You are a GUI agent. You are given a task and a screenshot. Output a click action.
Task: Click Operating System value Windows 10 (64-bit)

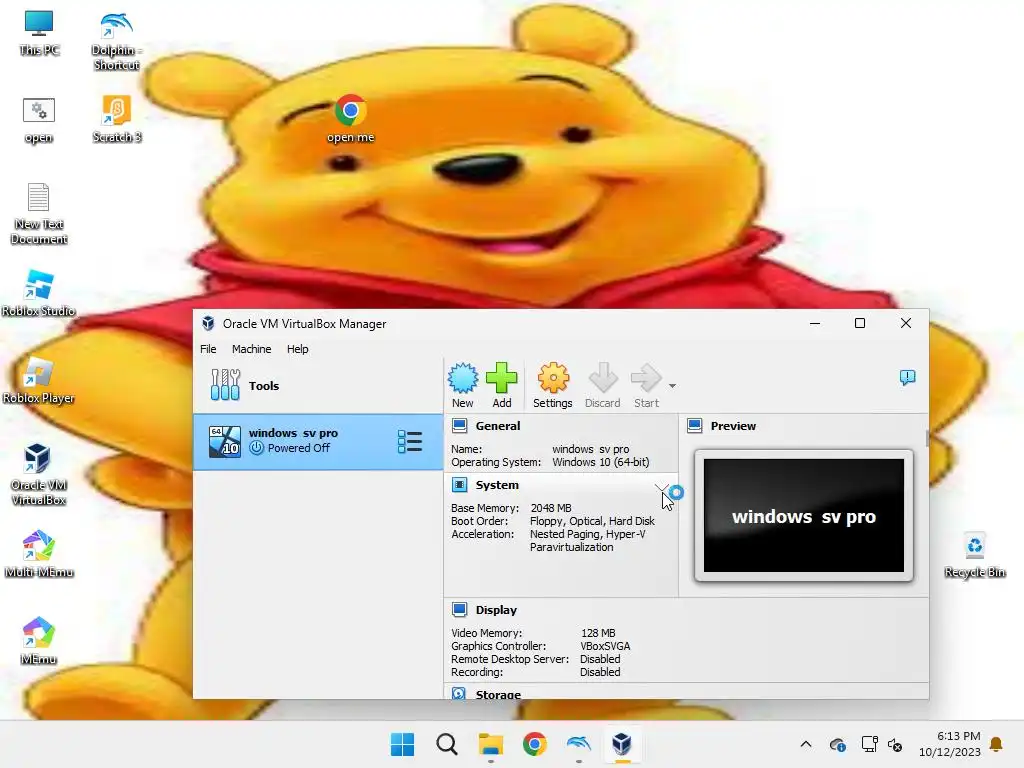(601, 462)
